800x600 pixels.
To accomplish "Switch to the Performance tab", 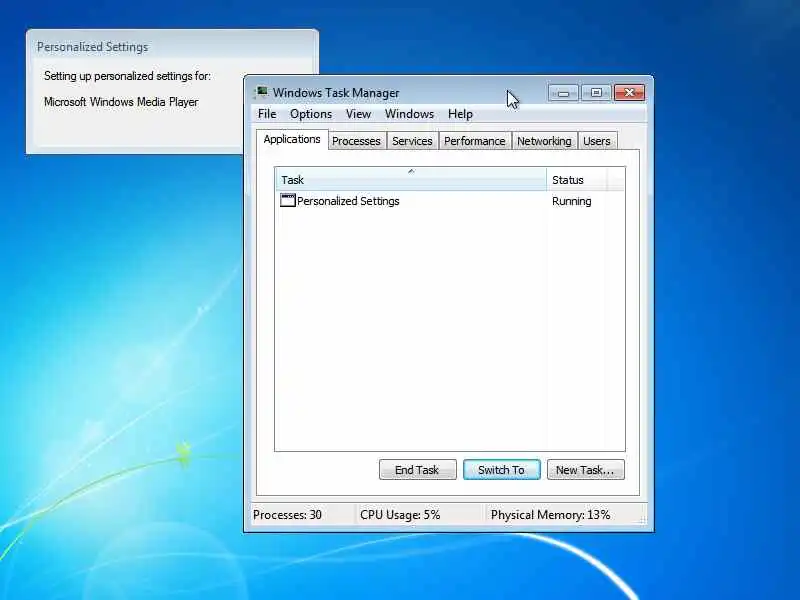I will 474,141.
